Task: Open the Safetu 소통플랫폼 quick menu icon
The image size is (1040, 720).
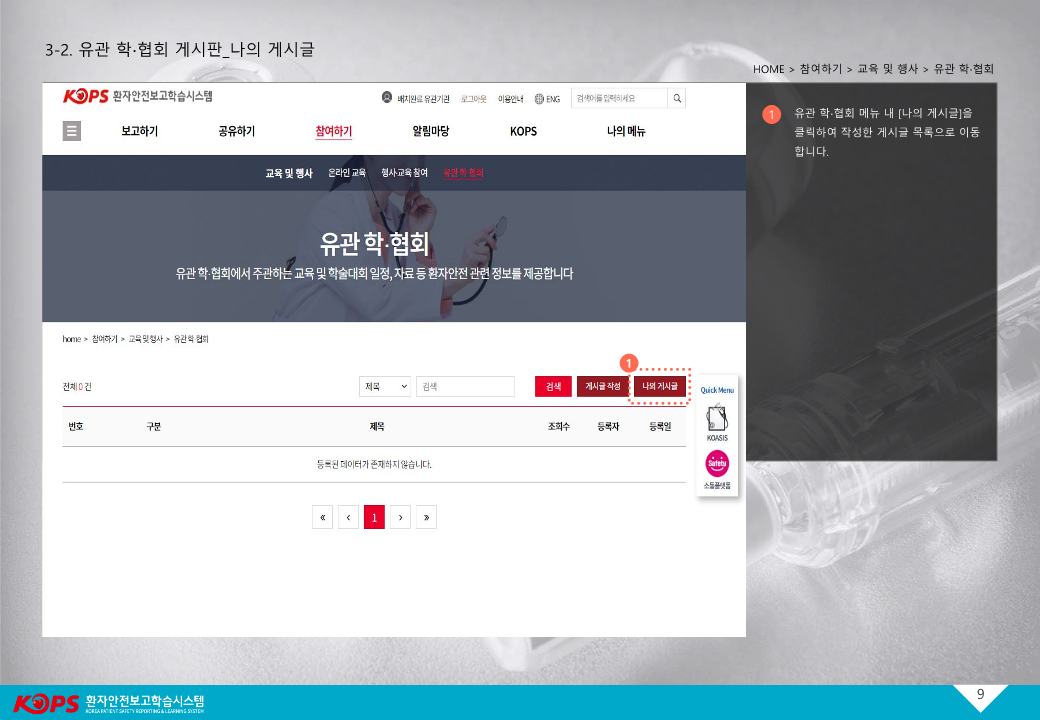Action: [x=717, y=465]
